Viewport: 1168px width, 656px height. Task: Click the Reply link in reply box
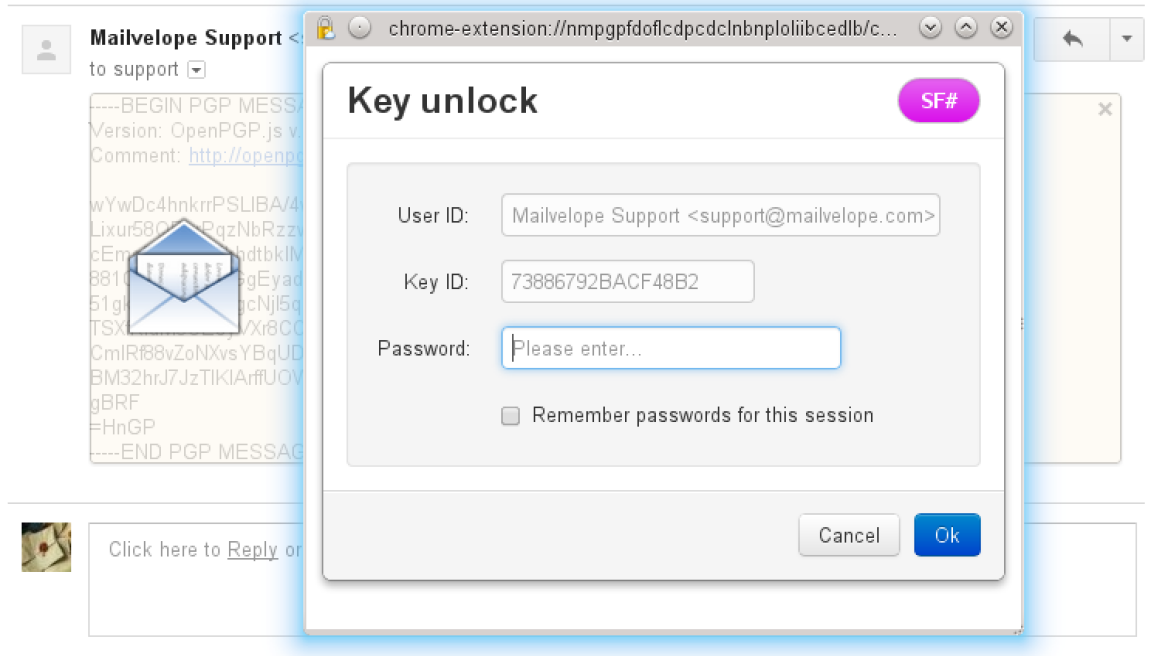pos(252,549)
